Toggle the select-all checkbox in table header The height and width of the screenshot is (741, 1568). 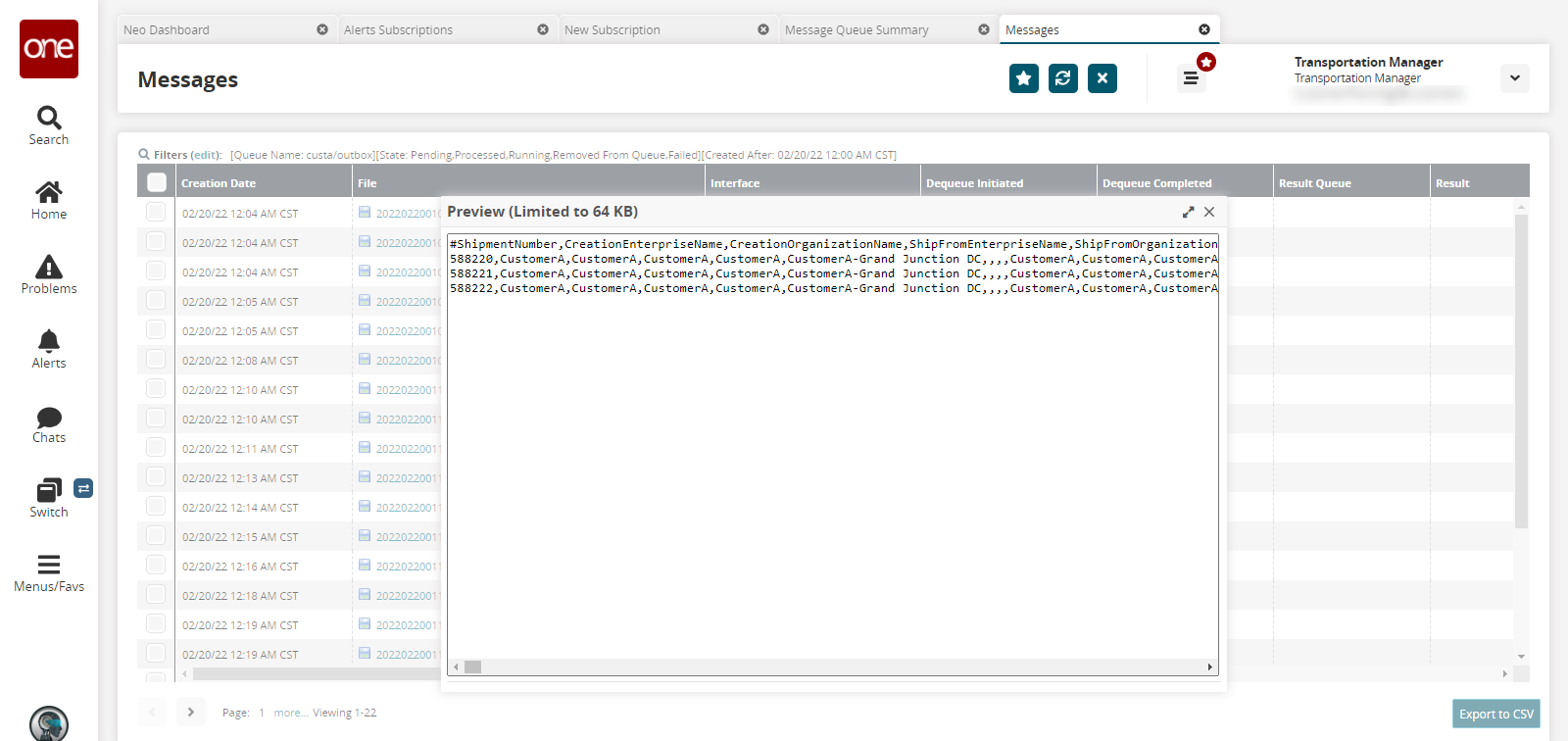pyautogui.click(x=157, y=182)
